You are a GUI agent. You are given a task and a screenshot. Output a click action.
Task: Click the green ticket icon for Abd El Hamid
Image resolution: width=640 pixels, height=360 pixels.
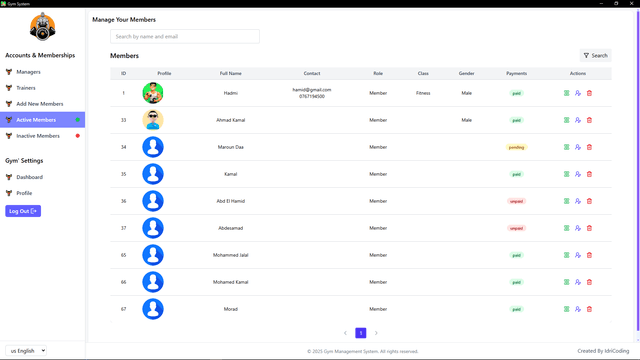pos(567,201)
